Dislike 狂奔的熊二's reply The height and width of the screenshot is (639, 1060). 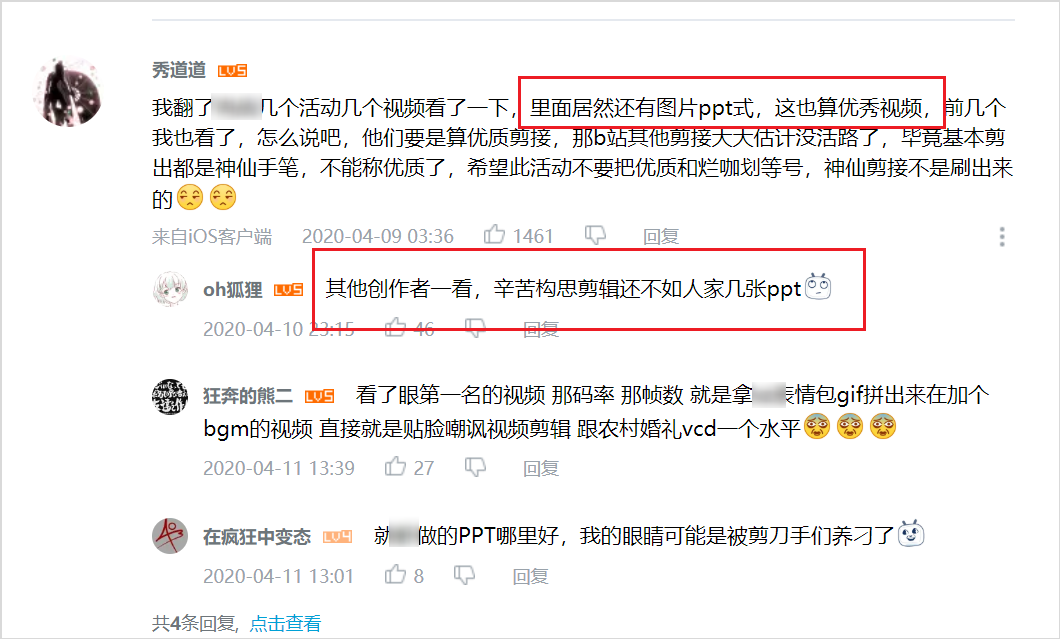pyautogui.click(x=475, y=467)
